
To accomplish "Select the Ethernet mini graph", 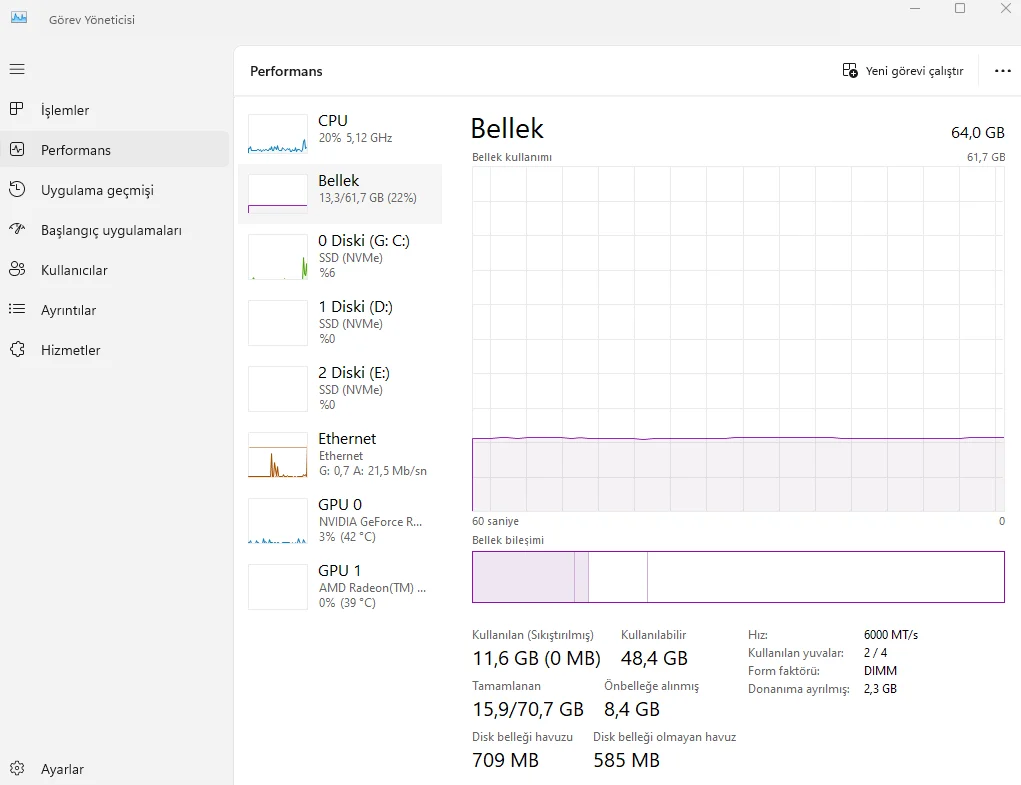I will [277, 455].
